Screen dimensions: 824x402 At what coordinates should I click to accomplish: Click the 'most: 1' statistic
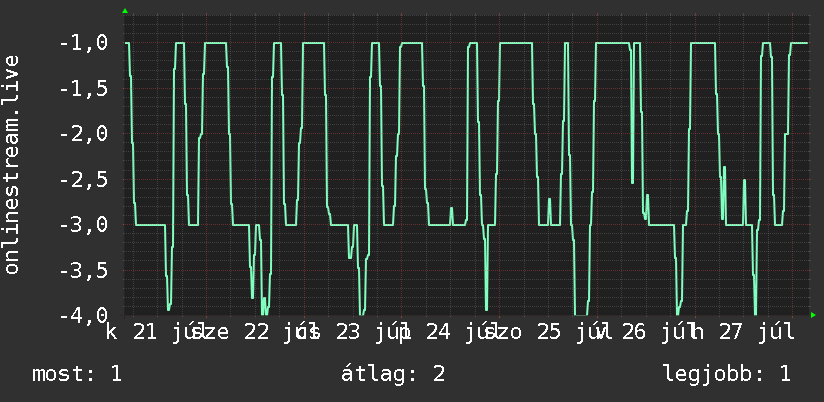click(x=77, y=374)
